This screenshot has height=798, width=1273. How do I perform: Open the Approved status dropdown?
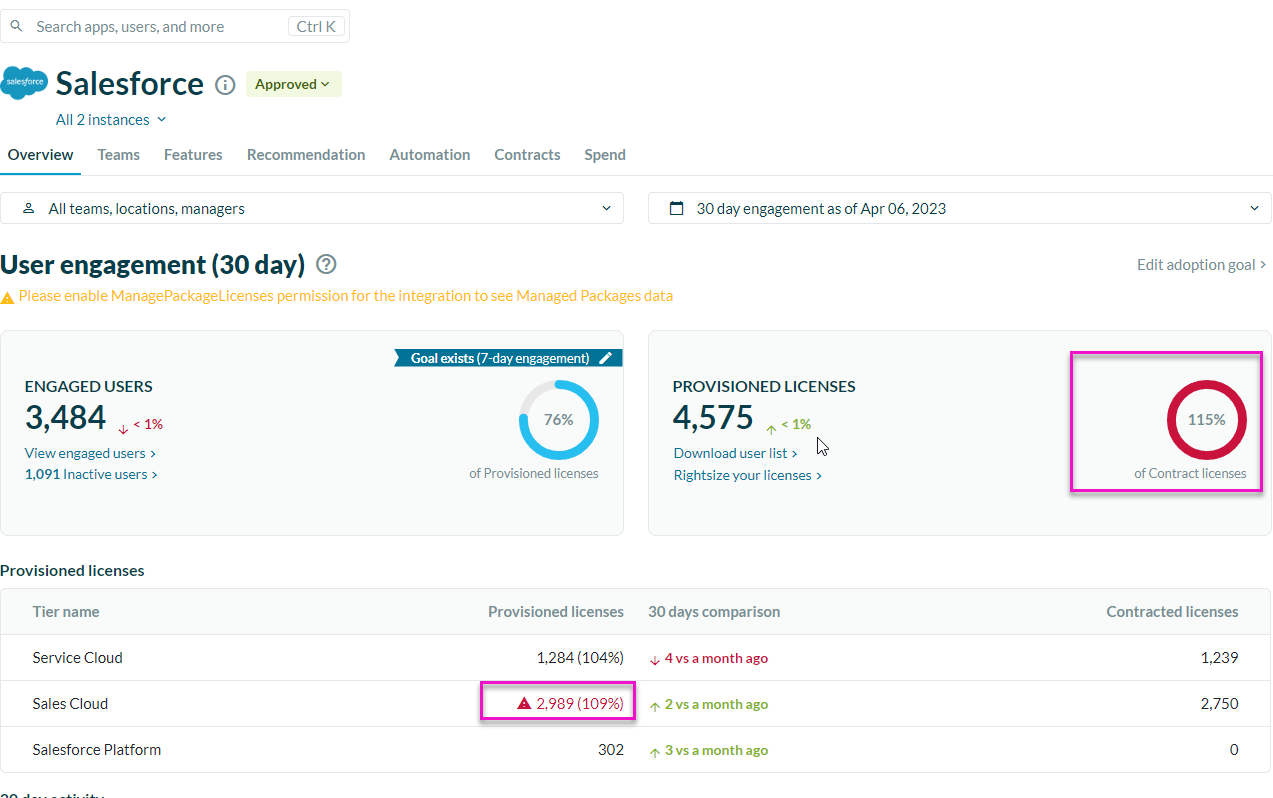click(x=293, y=85)
